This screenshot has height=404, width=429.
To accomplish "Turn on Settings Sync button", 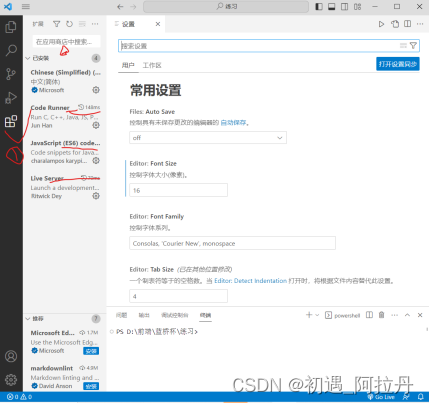I will [398, 64].
